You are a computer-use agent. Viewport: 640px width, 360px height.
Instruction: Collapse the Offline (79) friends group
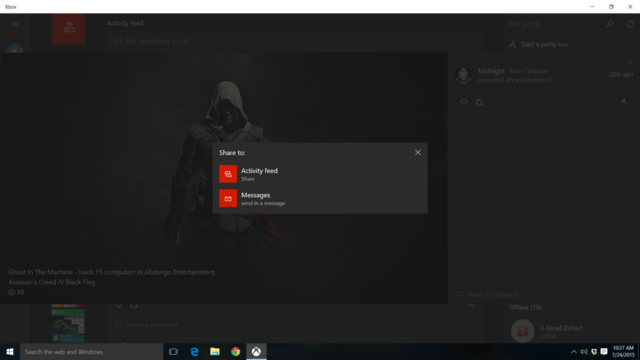[x=525, y=307]
